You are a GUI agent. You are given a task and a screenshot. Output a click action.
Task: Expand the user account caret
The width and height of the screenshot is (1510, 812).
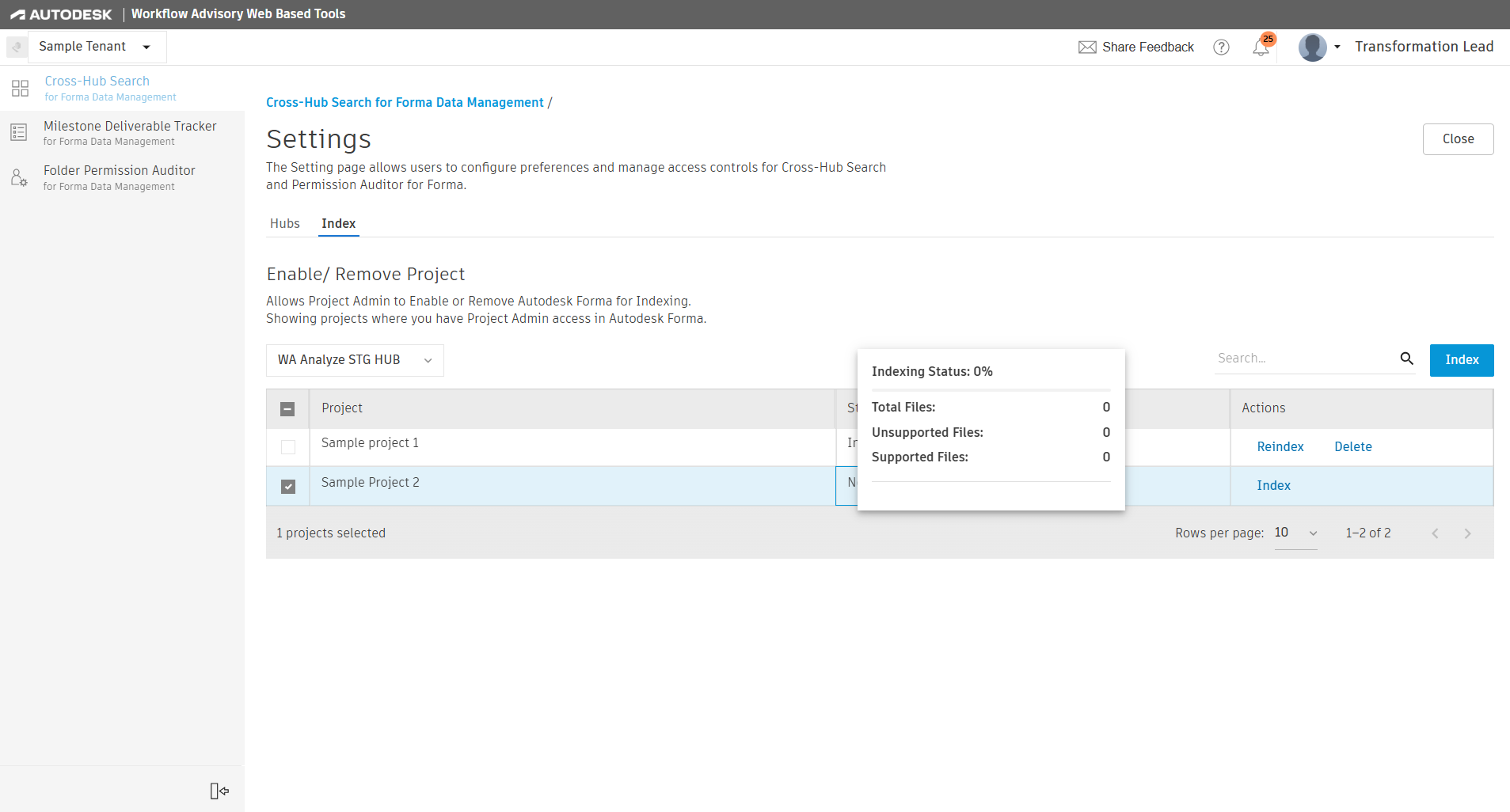coord(1337,47)
